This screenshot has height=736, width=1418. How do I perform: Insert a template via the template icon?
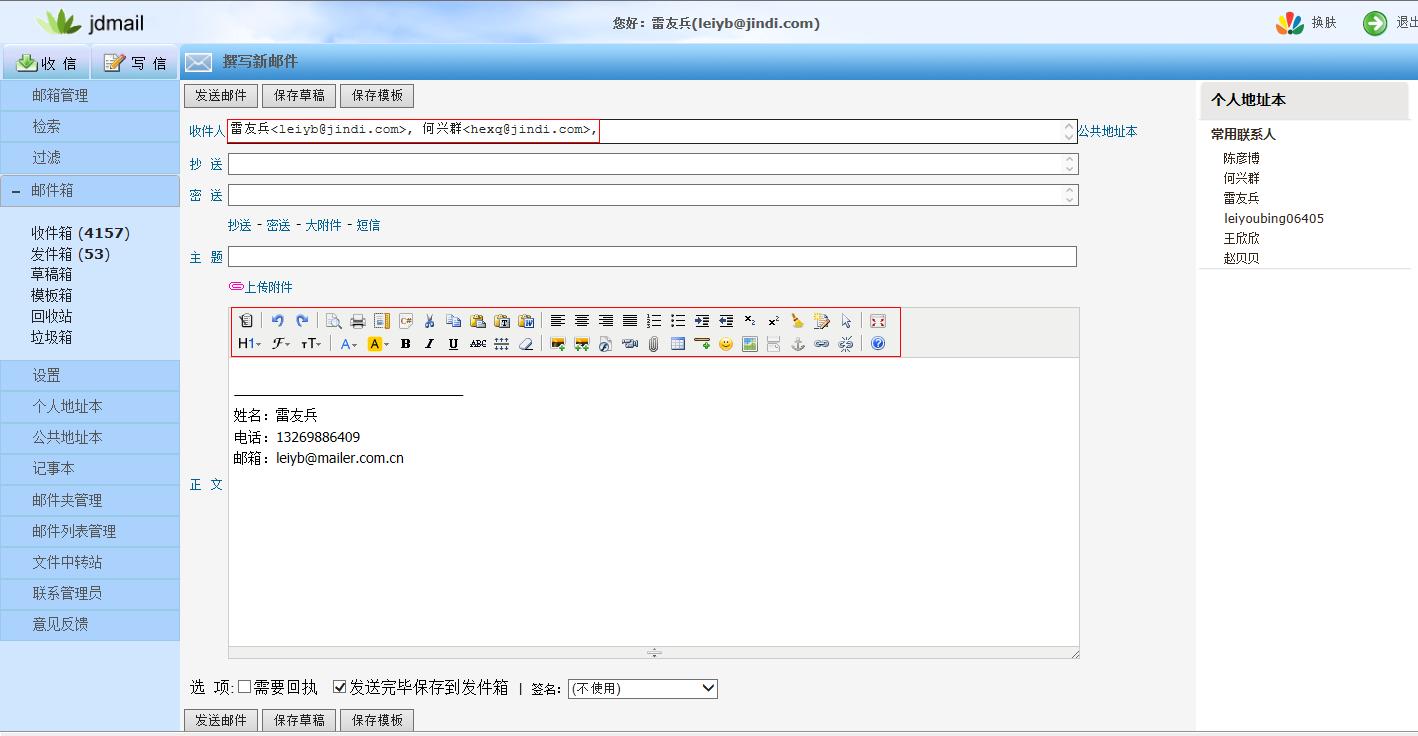tap(381, 321)
